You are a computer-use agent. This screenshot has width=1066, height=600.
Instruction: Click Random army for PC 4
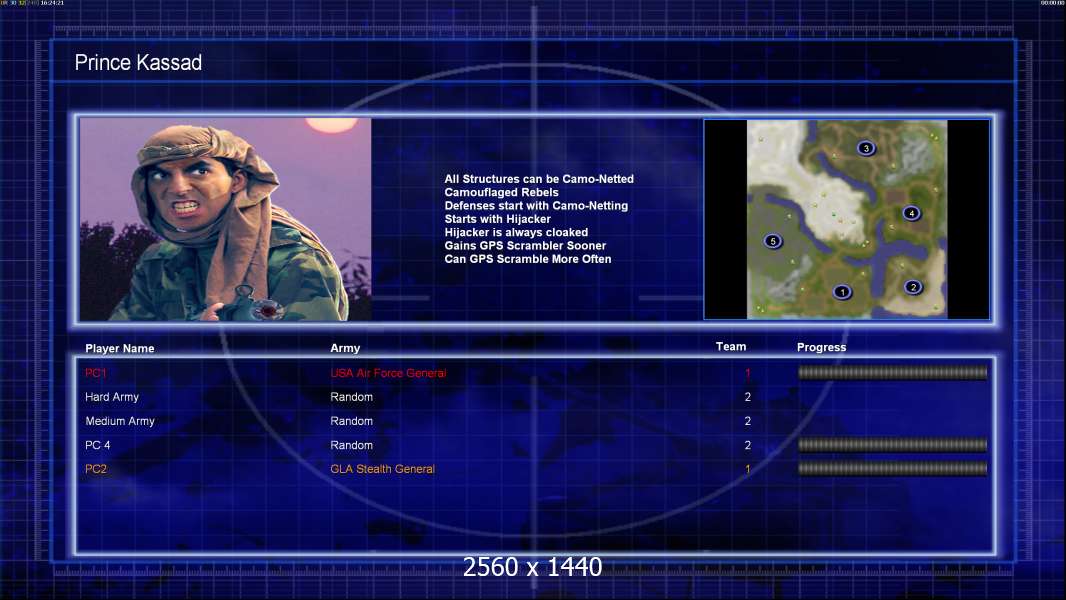point(351,445)
